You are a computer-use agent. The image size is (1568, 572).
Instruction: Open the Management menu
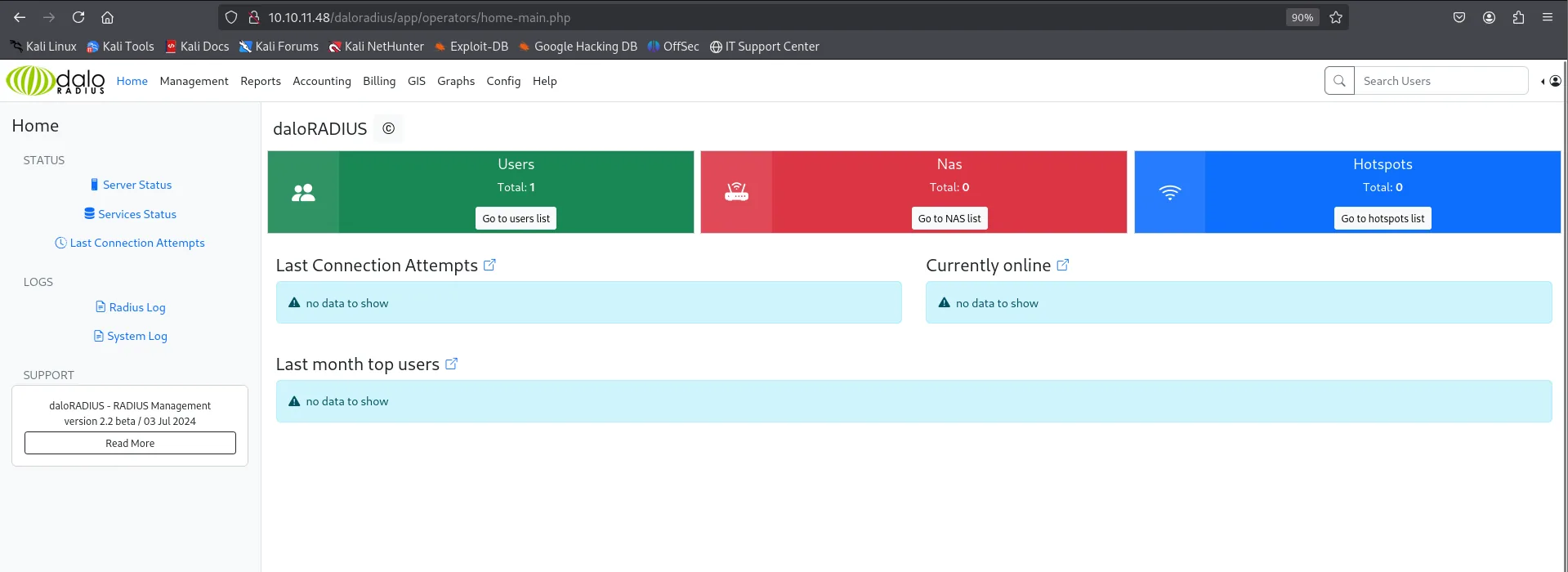[x=194, y=81]
